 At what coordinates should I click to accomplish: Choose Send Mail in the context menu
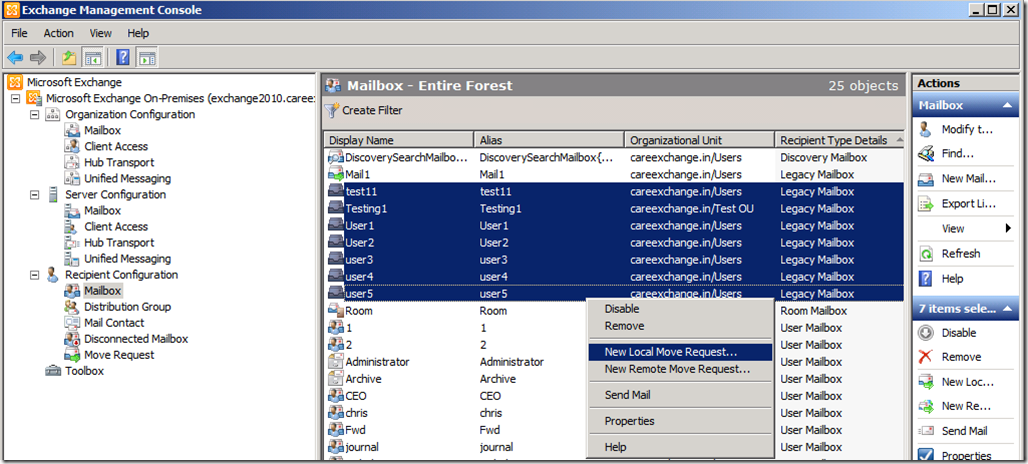coord(680,395)
